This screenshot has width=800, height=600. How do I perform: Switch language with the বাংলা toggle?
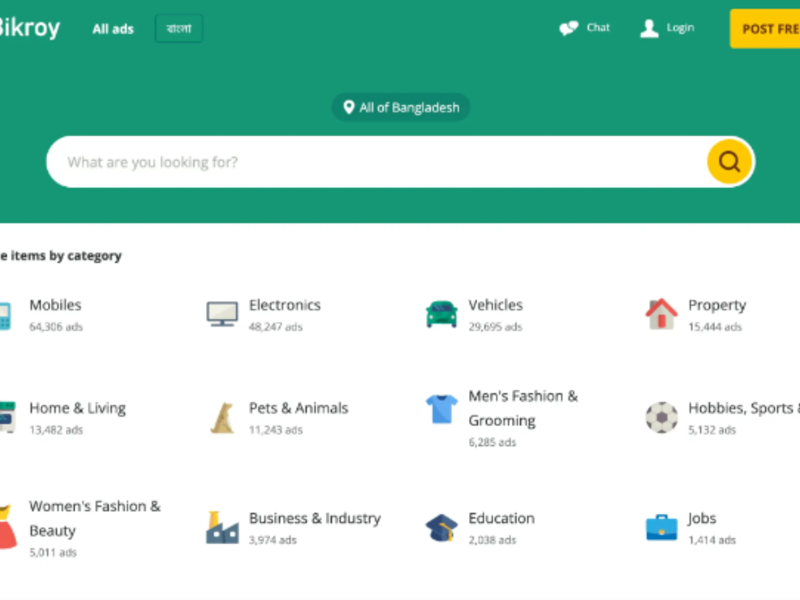tap(179, 29)
